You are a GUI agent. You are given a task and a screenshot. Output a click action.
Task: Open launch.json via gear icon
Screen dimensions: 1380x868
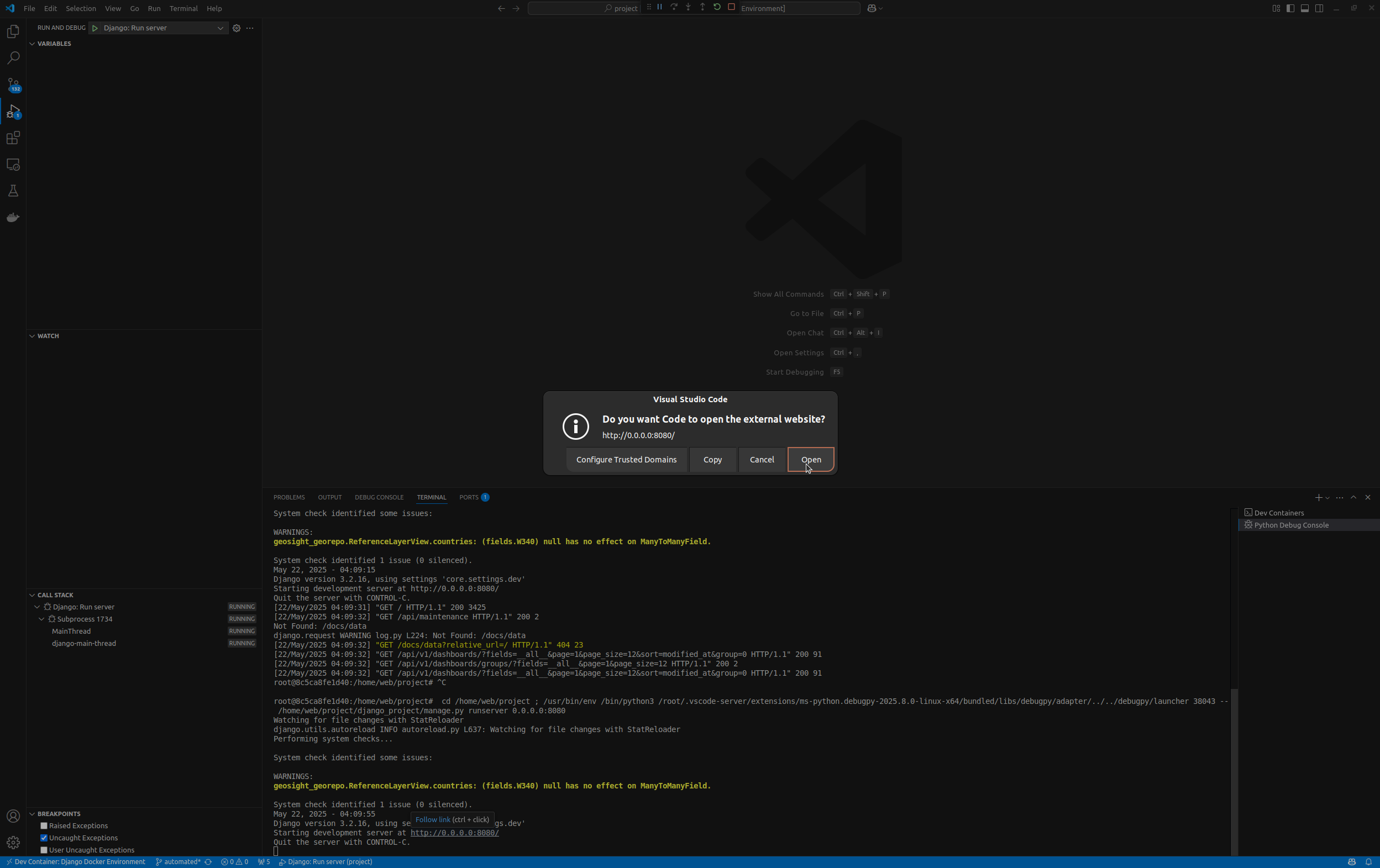click(x=236, y=28)
